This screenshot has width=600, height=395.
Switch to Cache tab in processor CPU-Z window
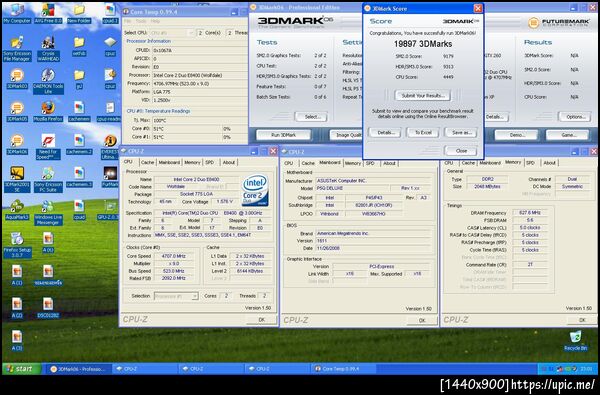coord(147,162)
